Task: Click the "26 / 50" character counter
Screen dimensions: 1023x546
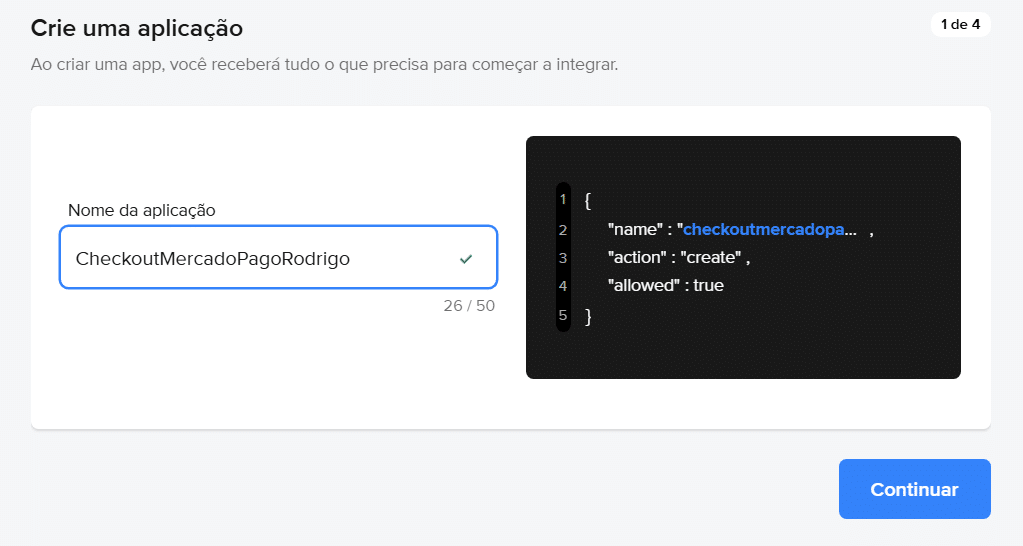Action: pyautogui.click(x=469, y=305)
